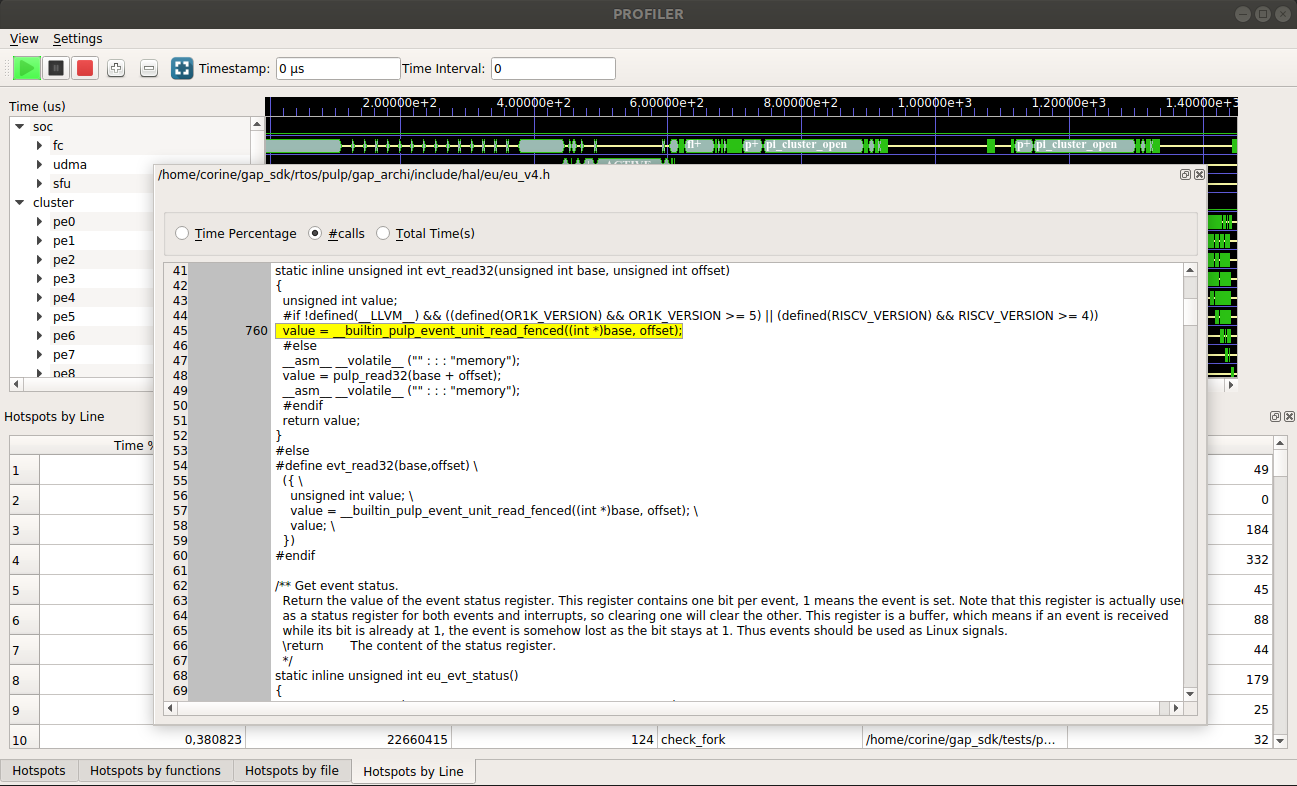Expand the sfu tree node
Viewport: 1297px width, 786px height.
(39, 184)
